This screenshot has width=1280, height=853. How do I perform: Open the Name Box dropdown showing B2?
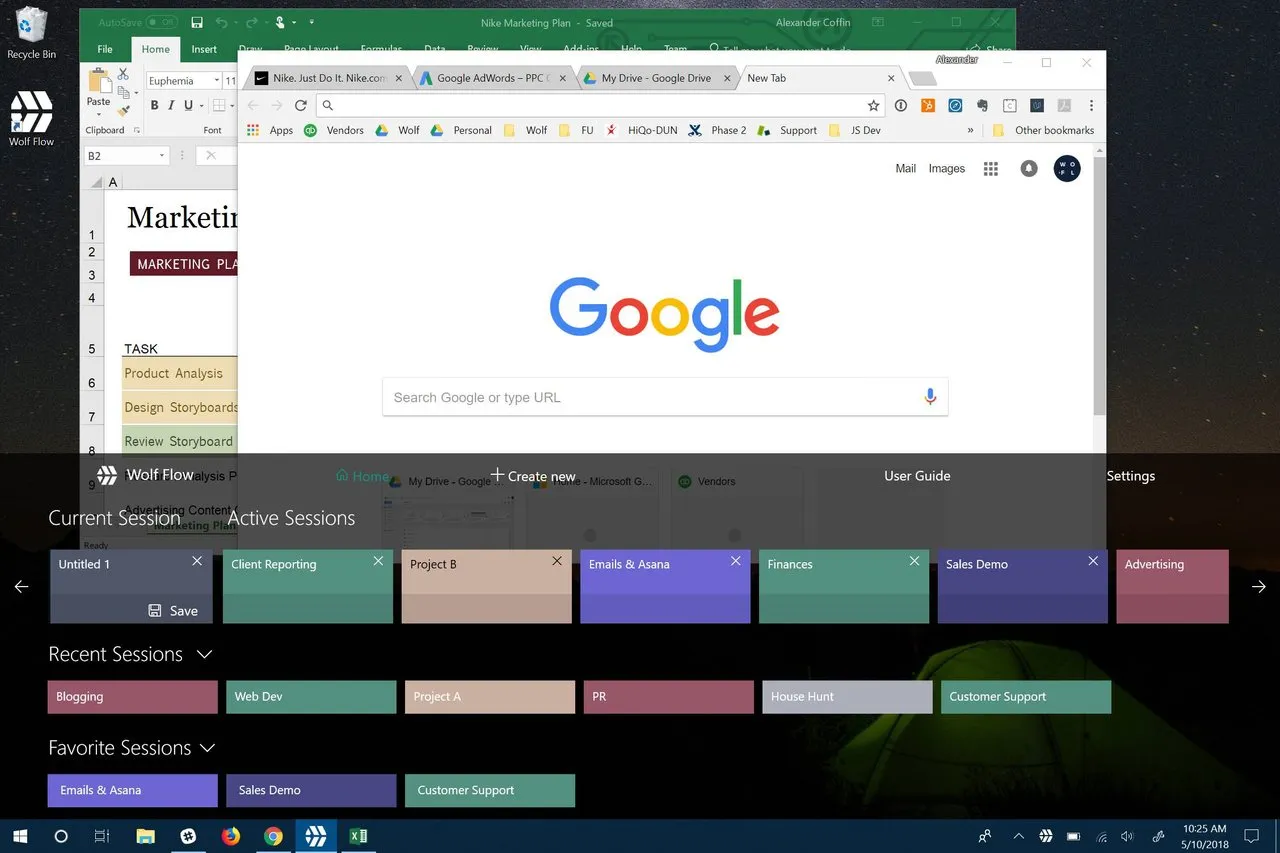click(163, 155)
